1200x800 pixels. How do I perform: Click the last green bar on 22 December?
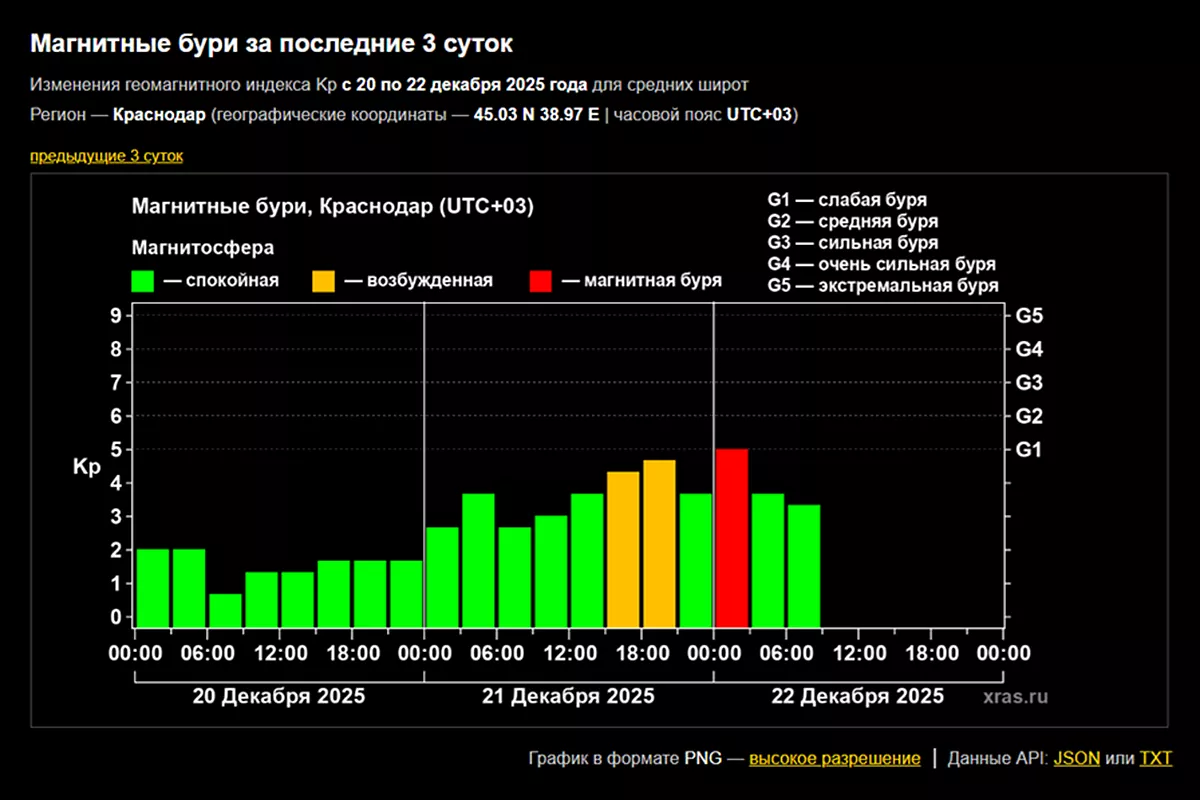pos(804,565)
